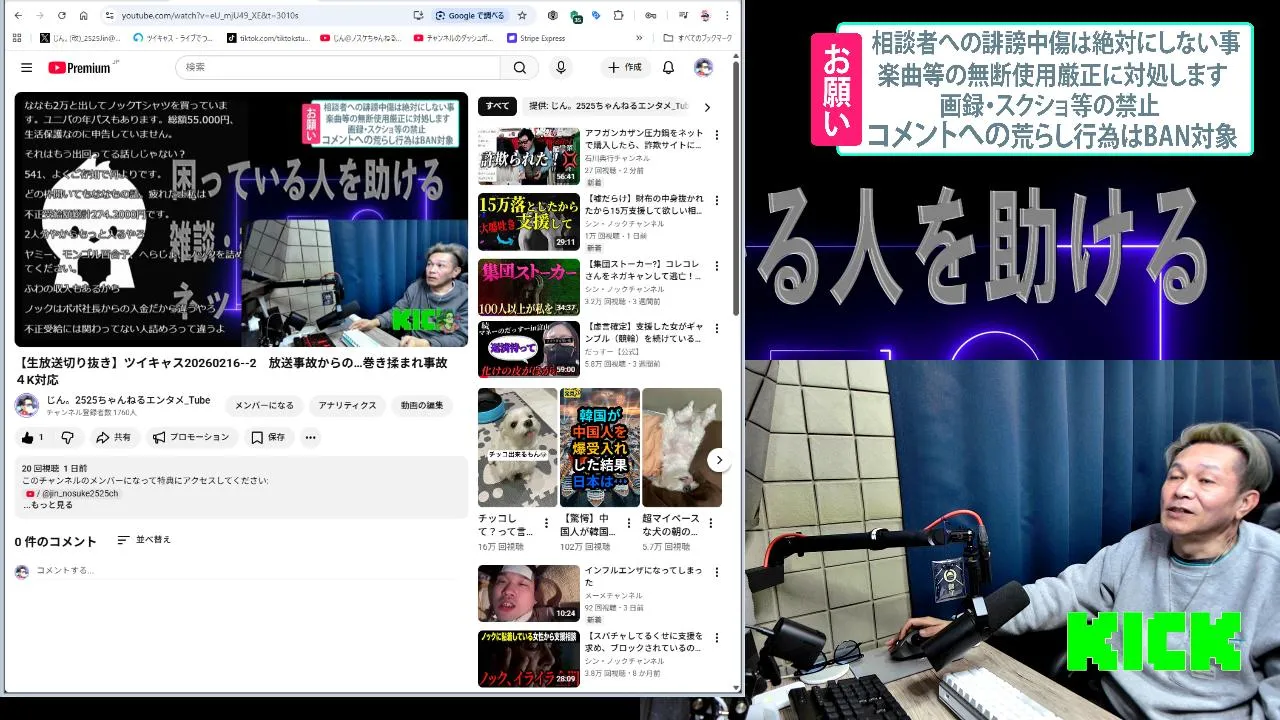The width and height of the screenshot is (1280, 720).
Task: Open options menu for チッコして short
Action: (x=546, y=523)
